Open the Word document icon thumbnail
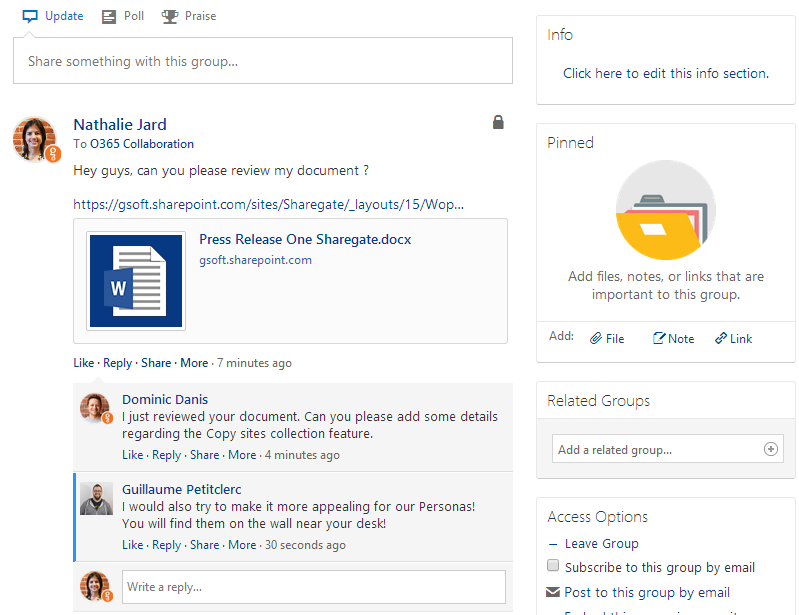The image size is (799, 615). (136, 281)
